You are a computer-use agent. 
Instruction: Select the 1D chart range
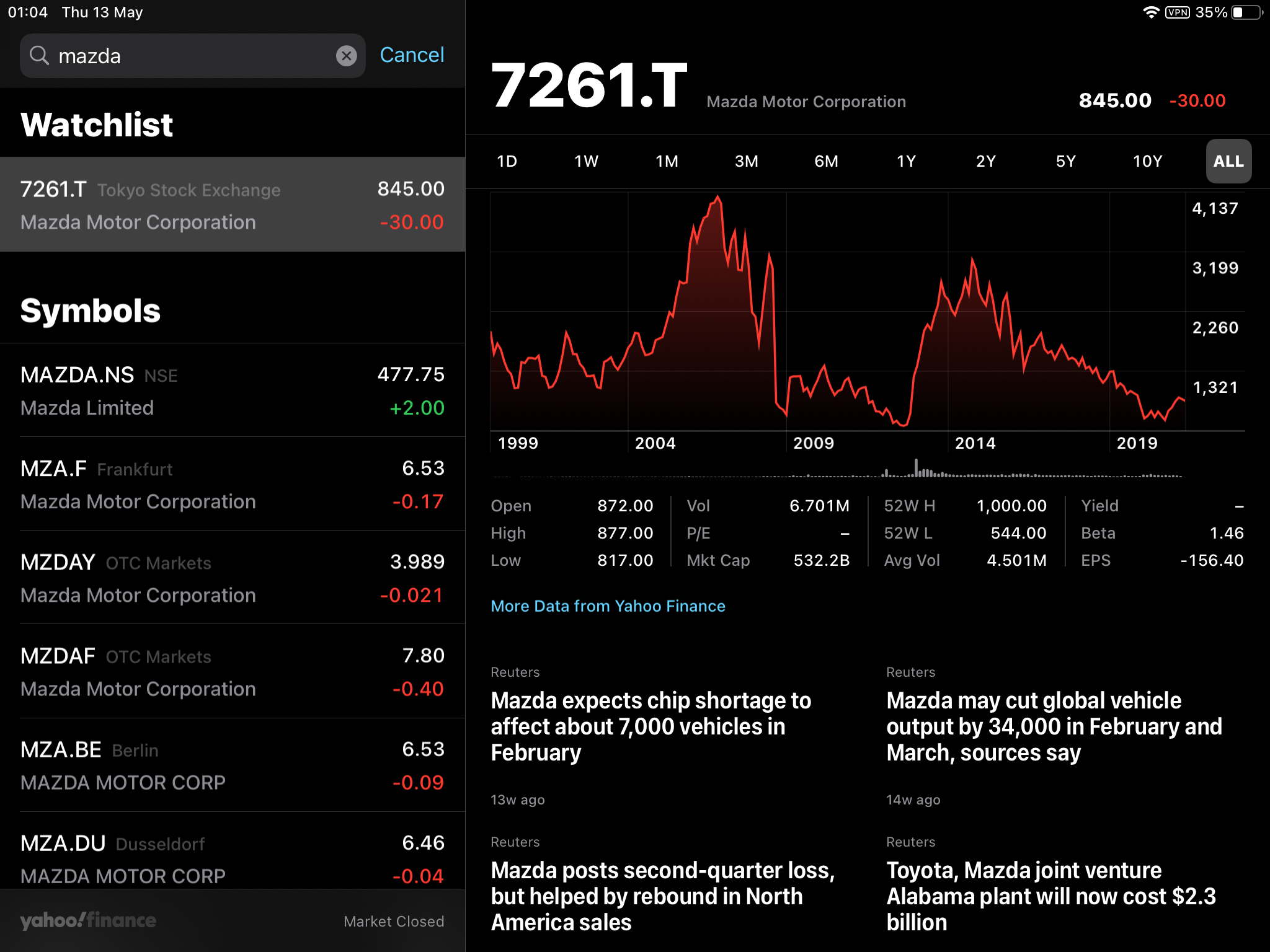[507, 161]
